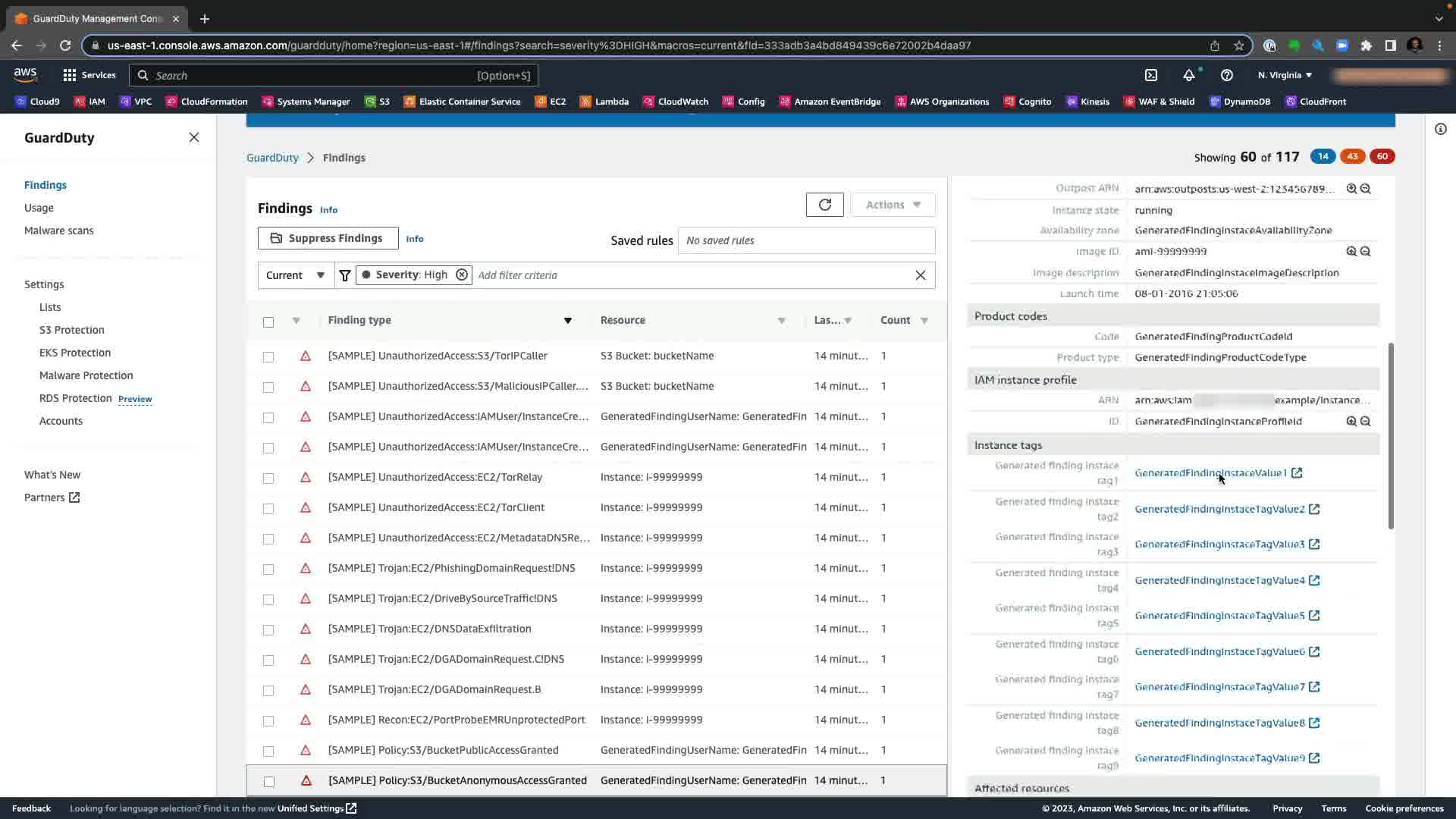Click the help question mark icon
The width and height of the screenshot is (1456, 819).
[1226, 75]
